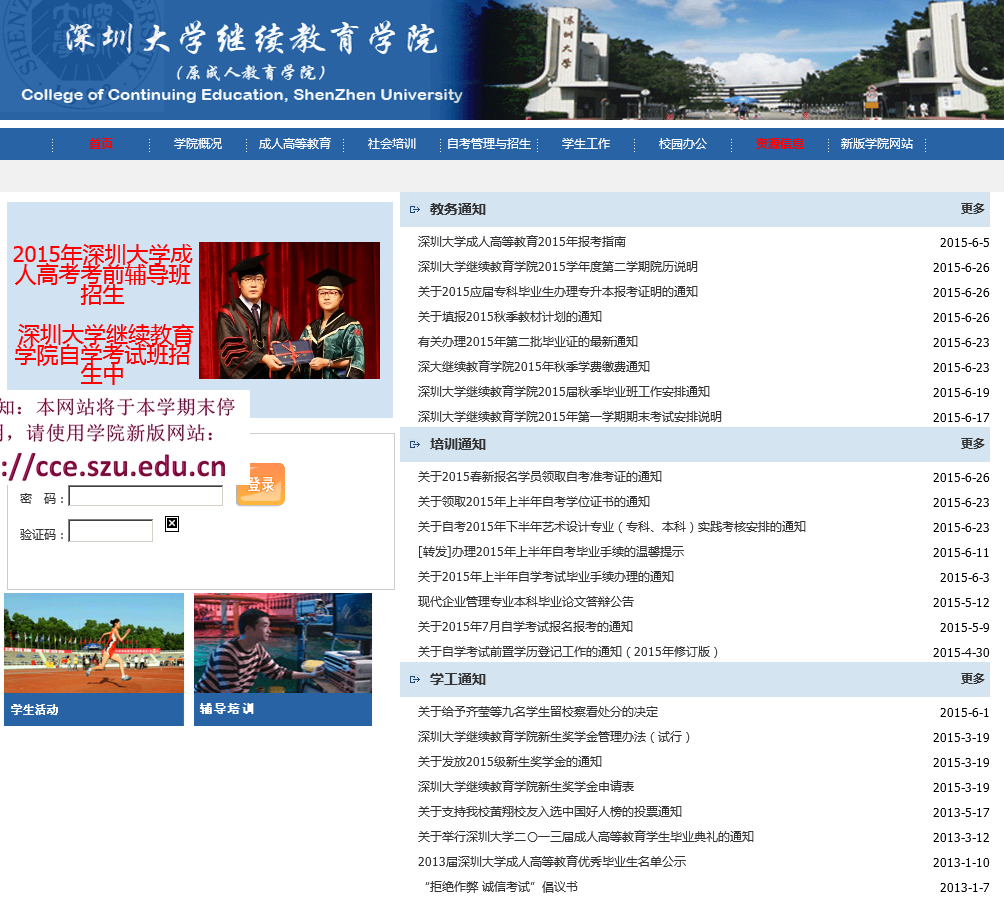Open the 专升本报考证明 notice
Viewport: 1004px width, 913px height.
(x=558, y=292)
